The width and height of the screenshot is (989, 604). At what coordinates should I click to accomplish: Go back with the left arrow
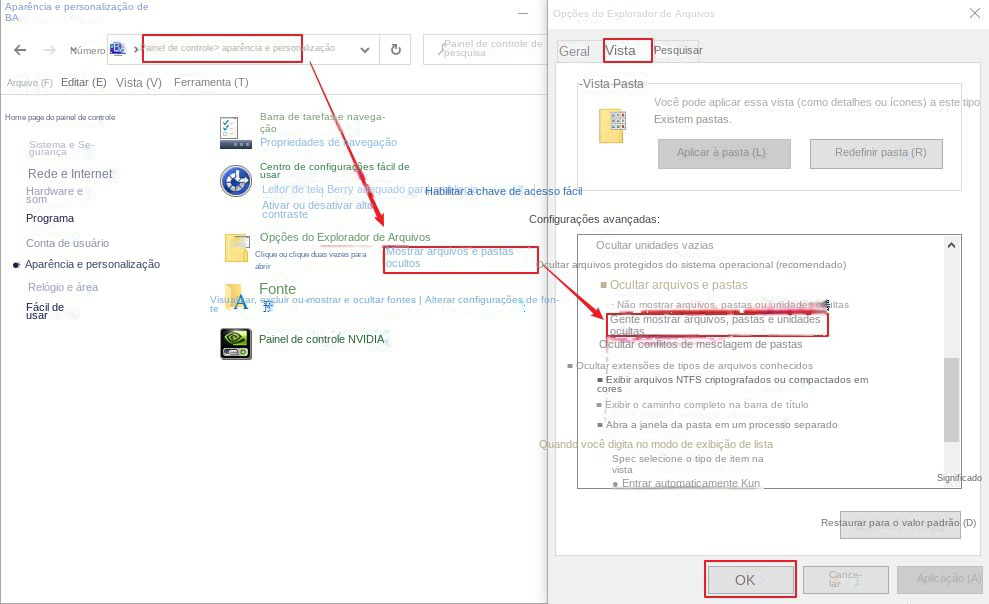click(x=20, y=50)
